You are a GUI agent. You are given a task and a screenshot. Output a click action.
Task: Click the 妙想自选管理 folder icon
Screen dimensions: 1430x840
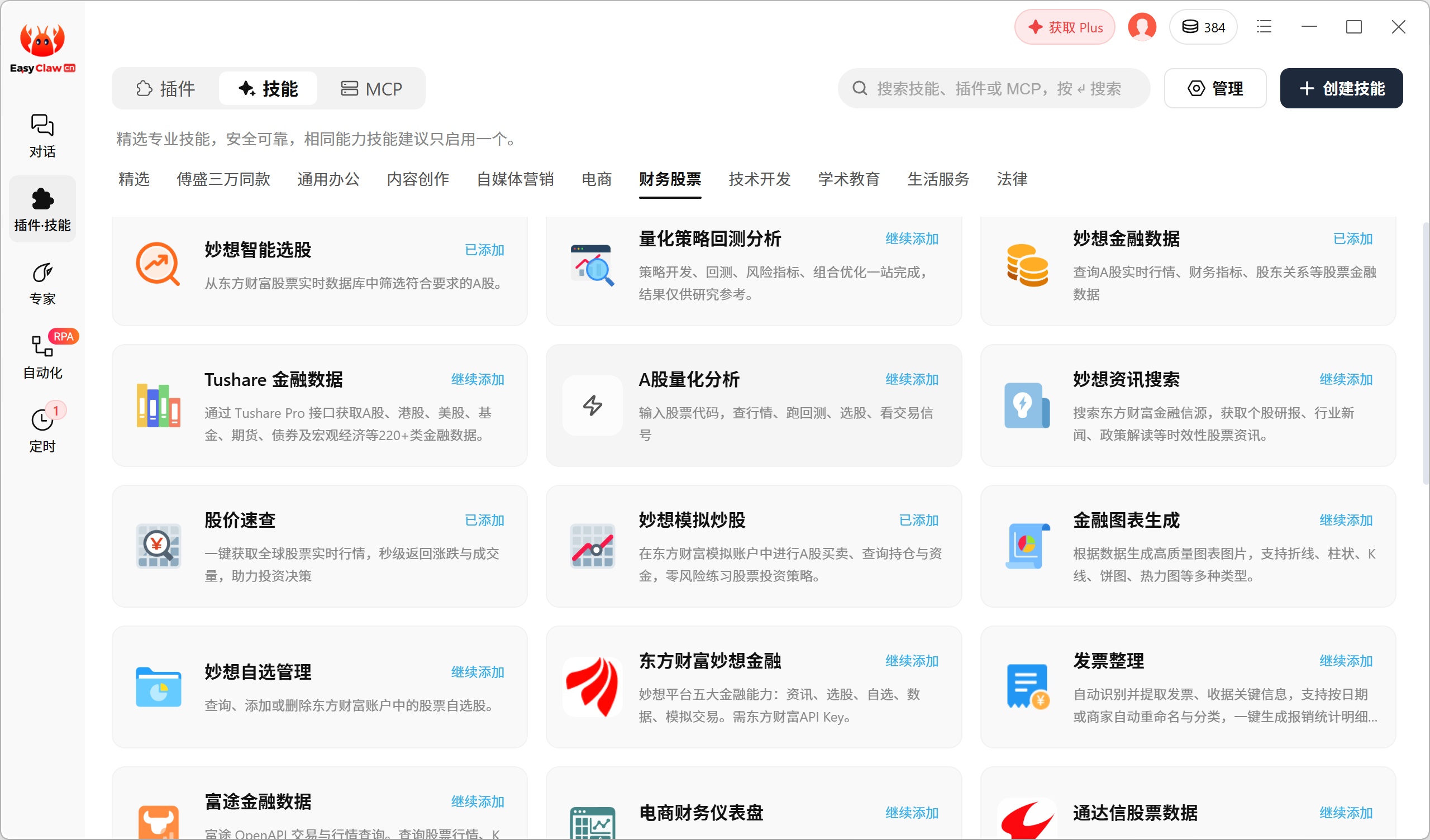click(x=158, y=687)
